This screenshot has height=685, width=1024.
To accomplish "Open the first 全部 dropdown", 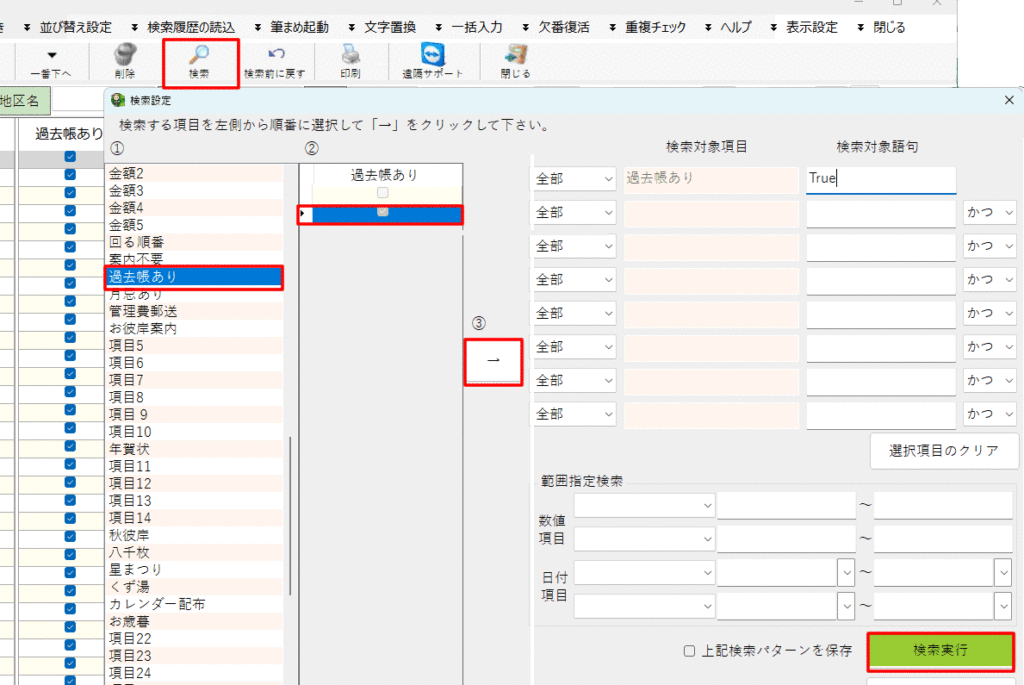I will coord(574,179).
